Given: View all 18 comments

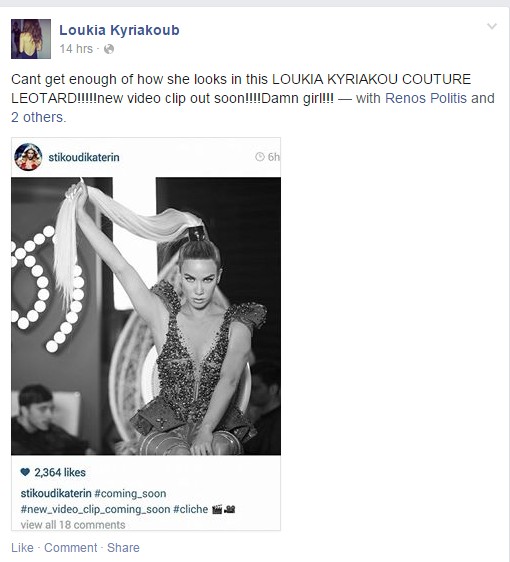Looking at the screenshot, I should [x=73, y=525].
